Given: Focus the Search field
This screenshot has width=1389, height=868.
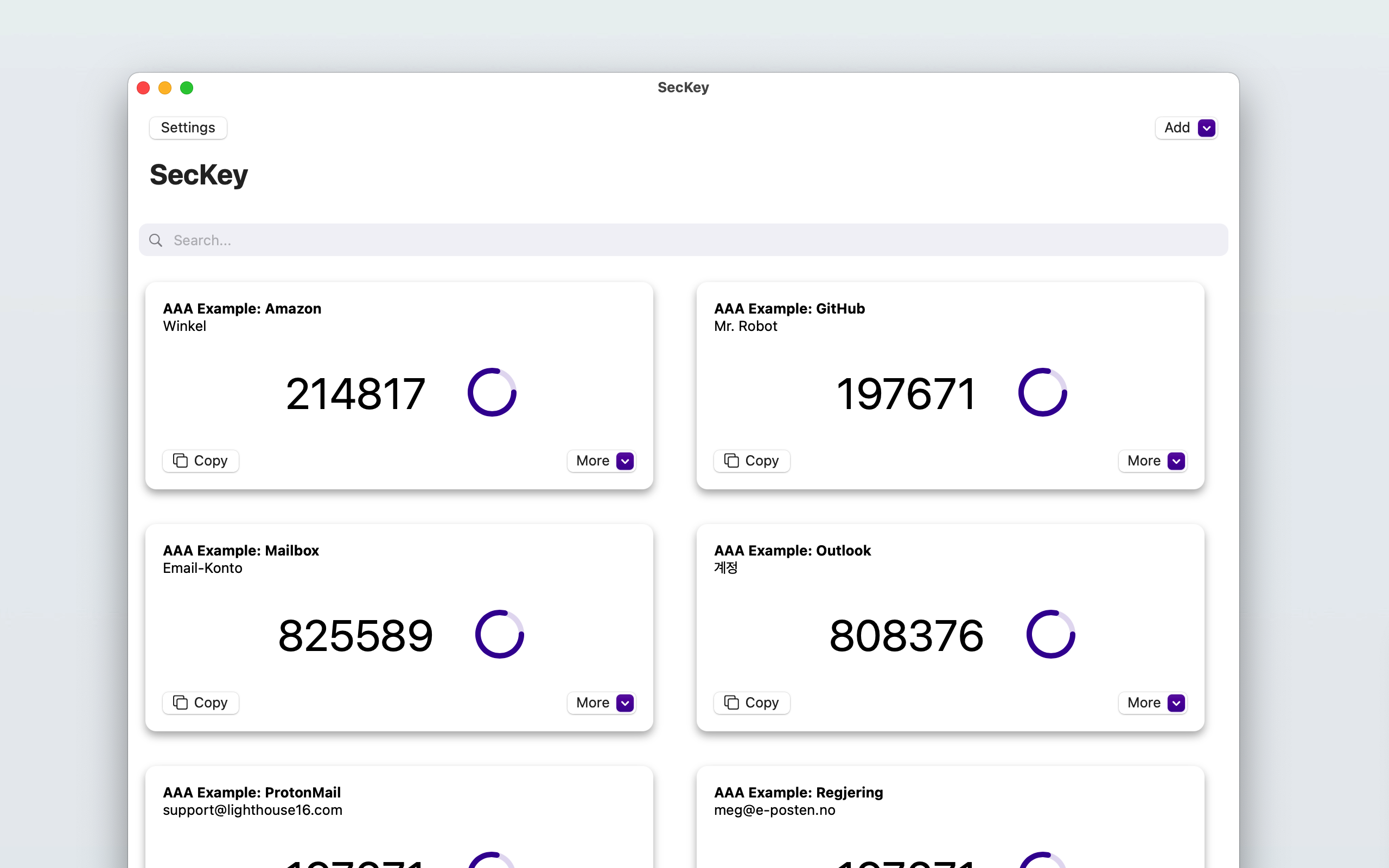Looking at the screenshot, I should click(x=683, y=240).
